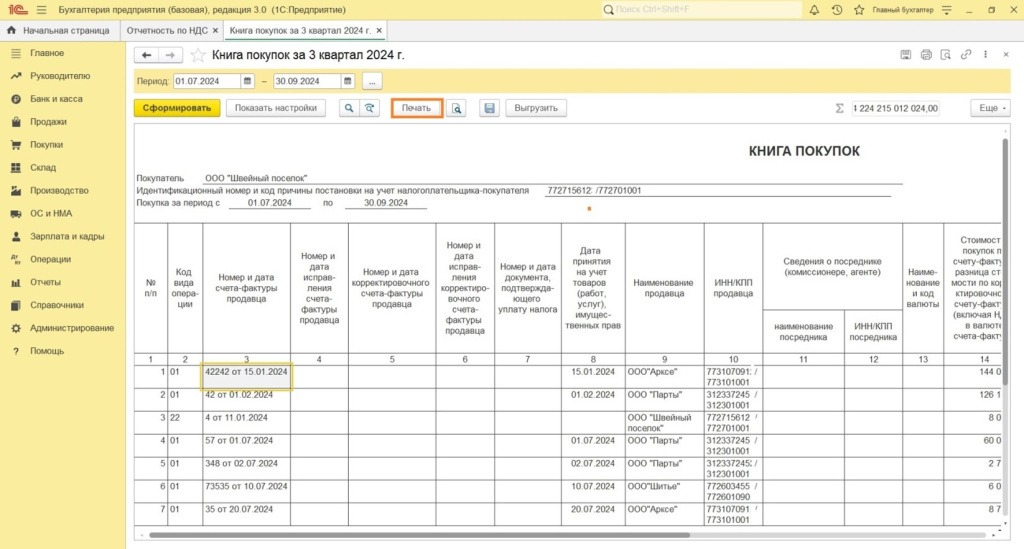Click the Сформировать button
Viewport: 1024px width, 549px height.
coord(177,108)
